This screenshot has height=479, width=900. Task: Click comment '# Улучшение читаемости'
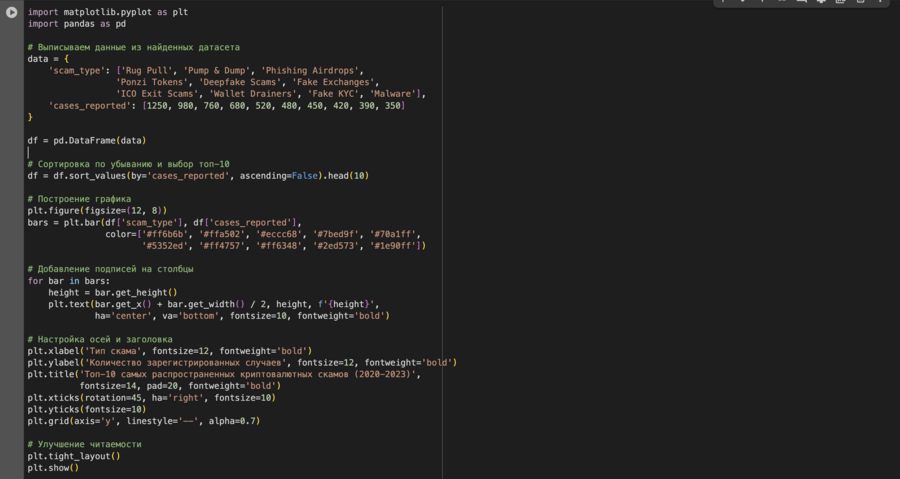tap(84, 445)
